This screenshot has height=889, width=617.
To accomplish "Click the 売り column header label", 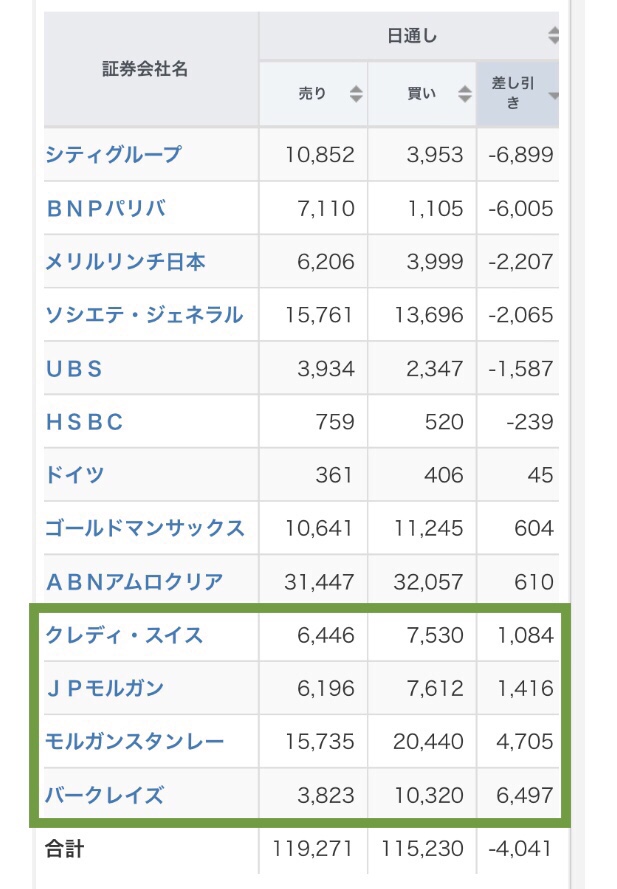I will (x=312, y=94).
